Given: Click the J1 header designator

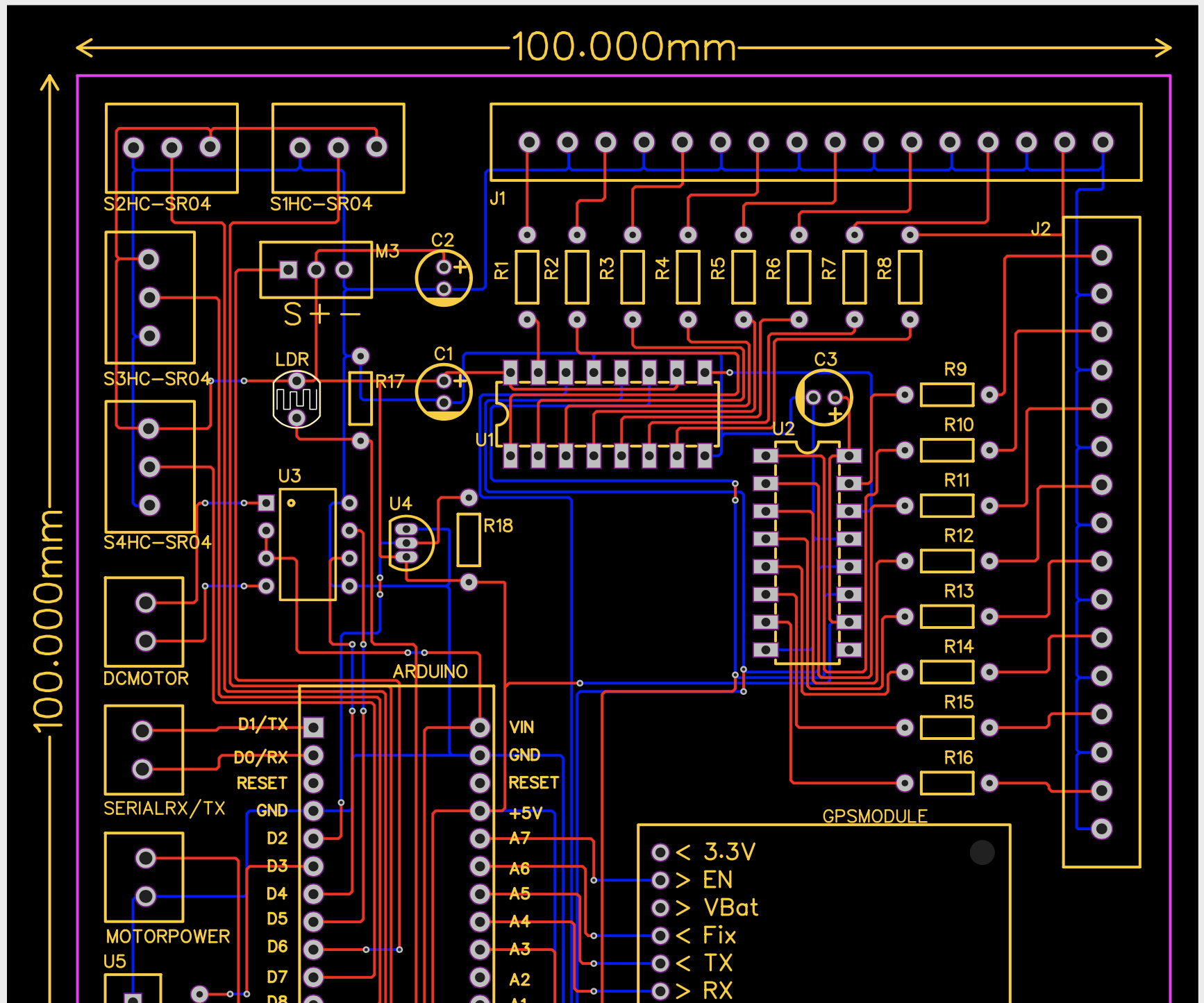Looking at the screenshot, I should pyautogui.click(x=498, y=199).
